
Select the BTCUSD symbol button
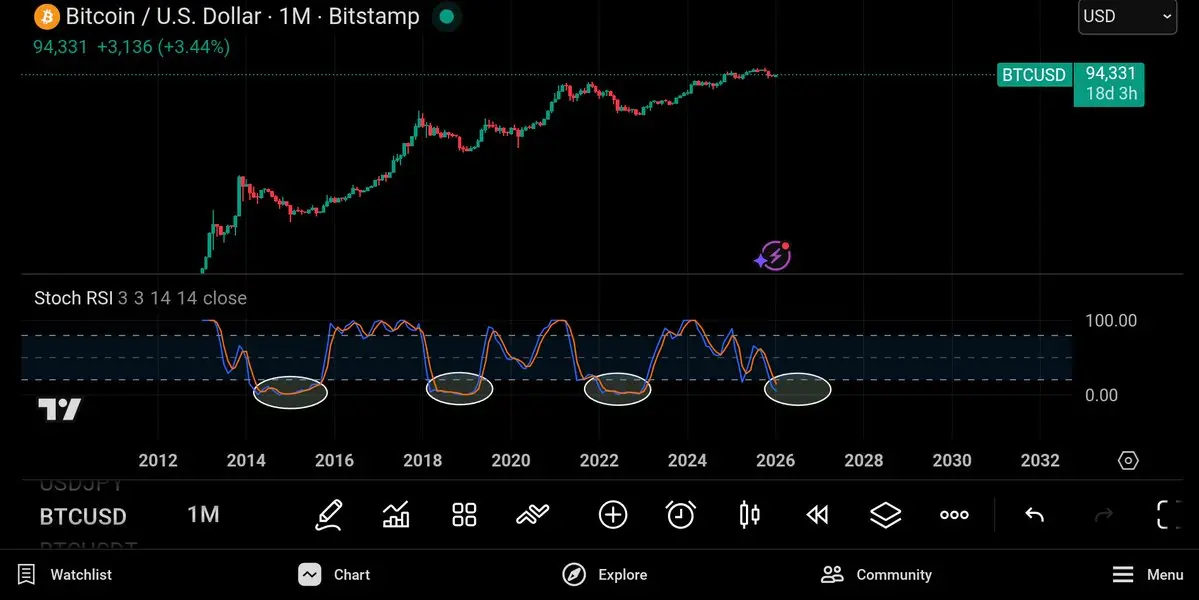pos(83,517)
